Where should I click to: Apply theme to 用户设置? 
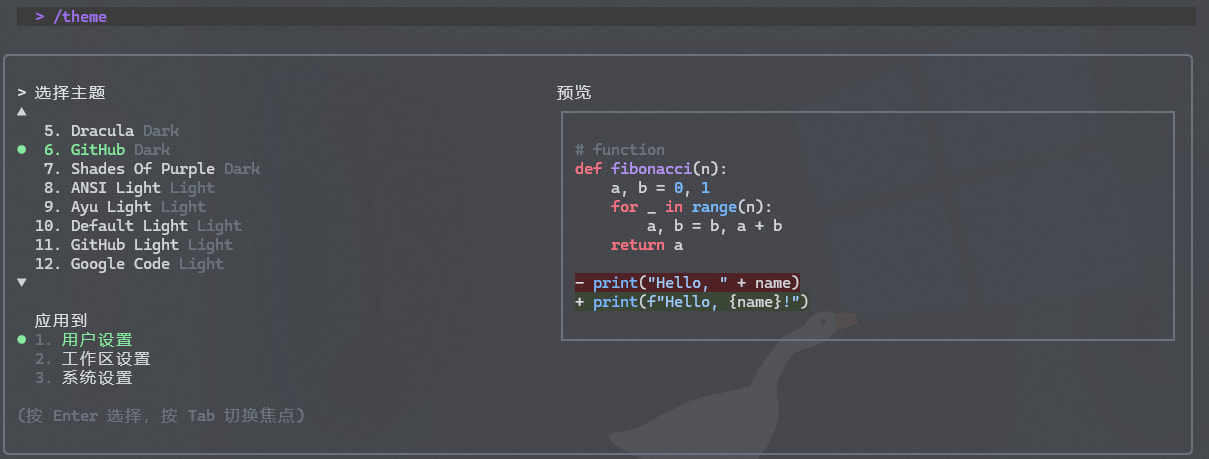click(x=96, y=340)
